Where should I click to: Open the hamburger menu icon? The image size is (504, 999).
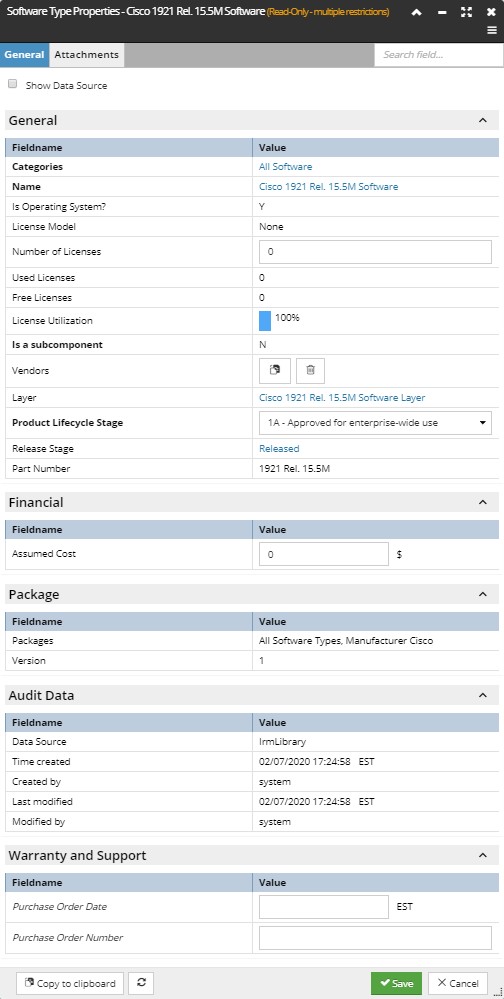[492, 30]
